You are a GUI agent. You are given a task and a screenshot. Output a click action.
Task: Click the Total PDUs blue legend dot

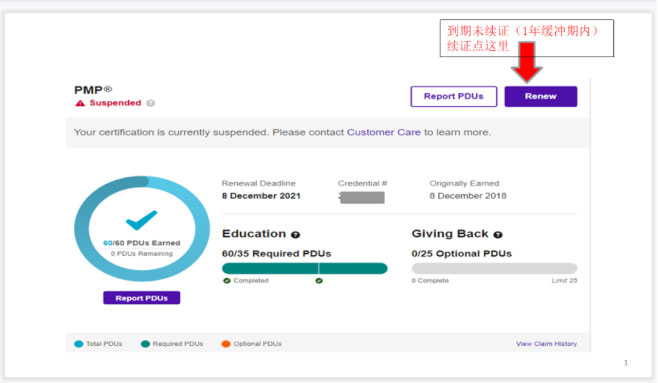(78, 344)
